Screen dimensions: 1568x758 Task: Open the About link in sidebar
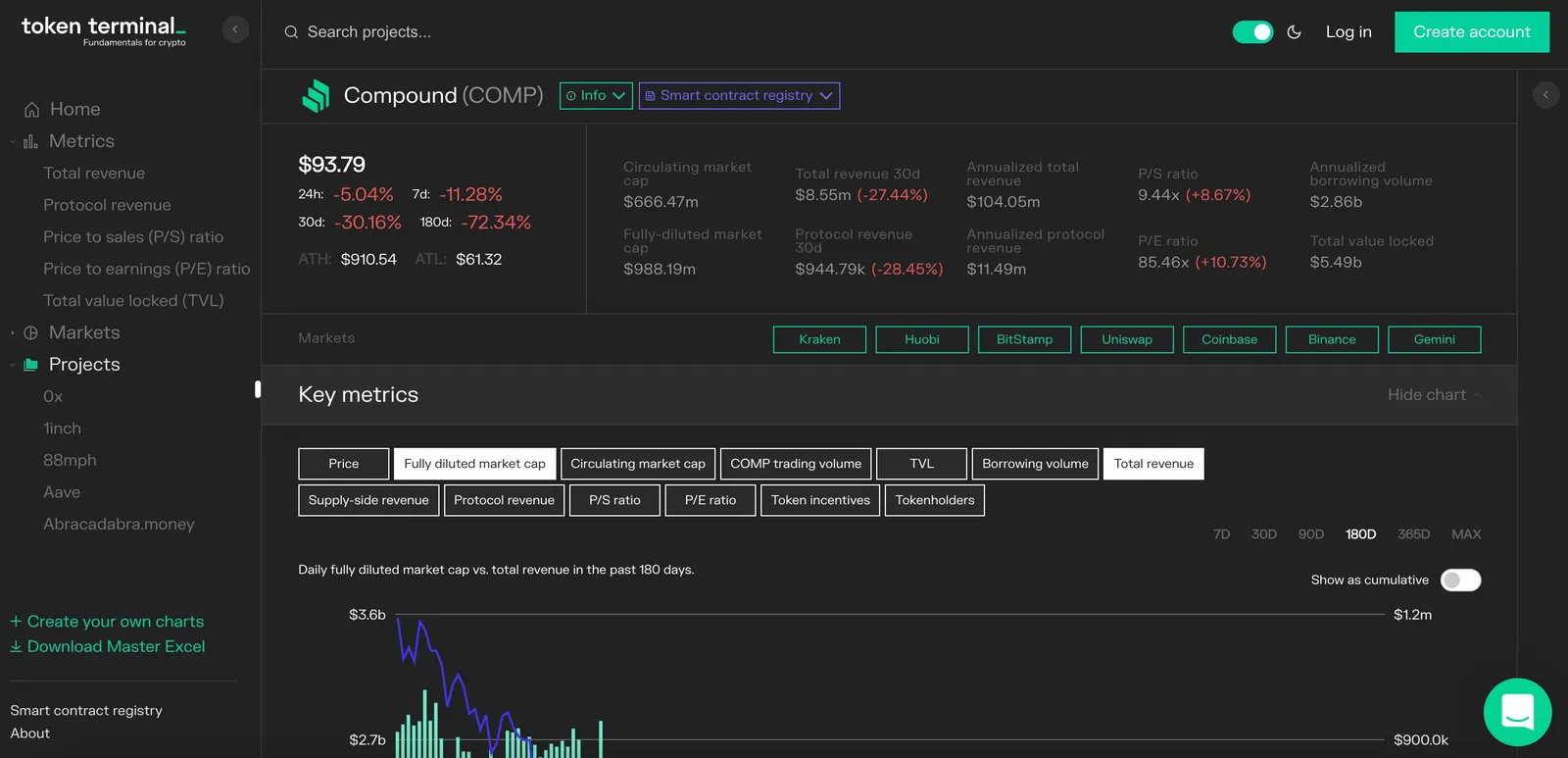30,733
